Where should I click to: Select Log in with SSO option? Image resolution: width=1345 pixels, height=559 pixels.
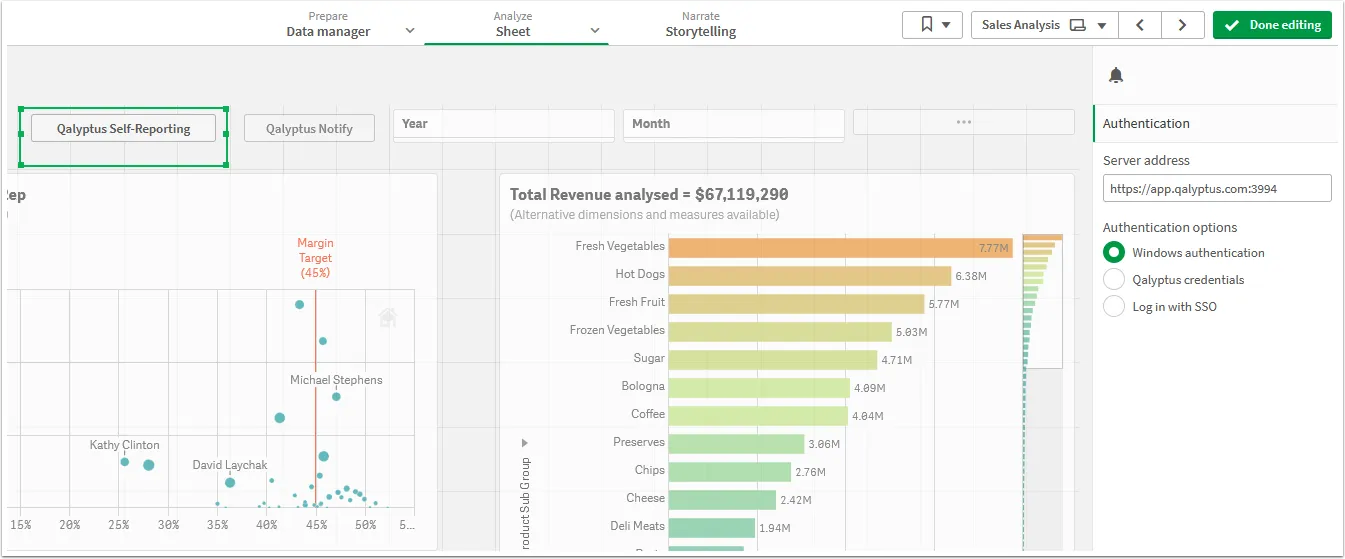(x=1114, y=307)
